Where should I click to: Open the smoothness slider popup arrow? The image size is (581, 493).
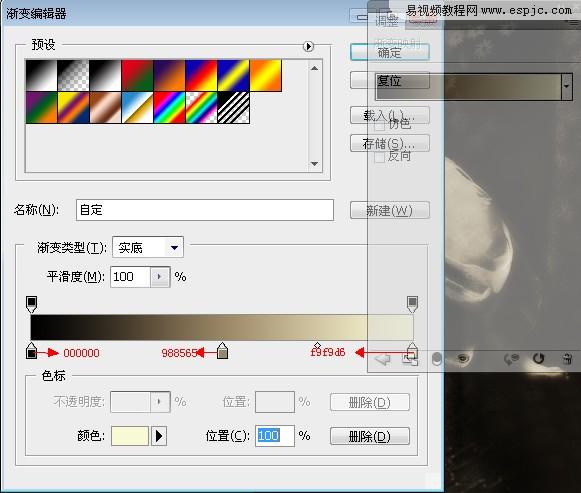tap(160, 277)
